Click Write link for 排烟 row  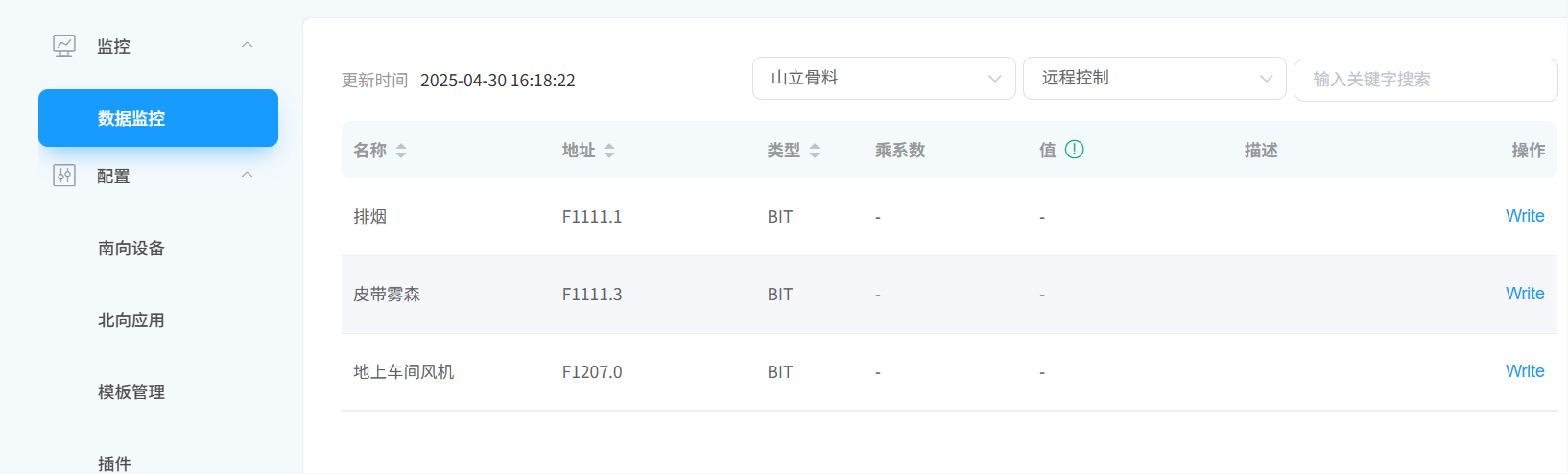coord(1525,216)
